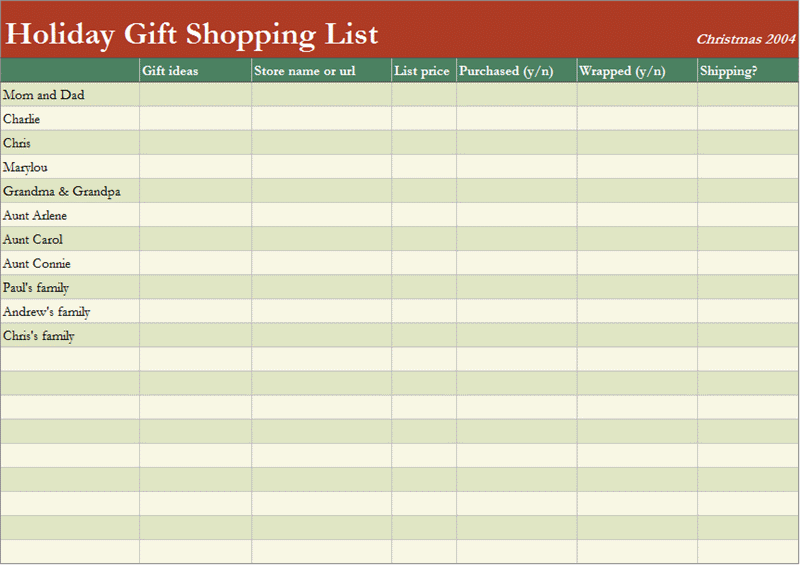Image resolution: width=800 pixels, height=565 pixels.
Task: Select the Gift ideas column header
Action: point(195,71)
